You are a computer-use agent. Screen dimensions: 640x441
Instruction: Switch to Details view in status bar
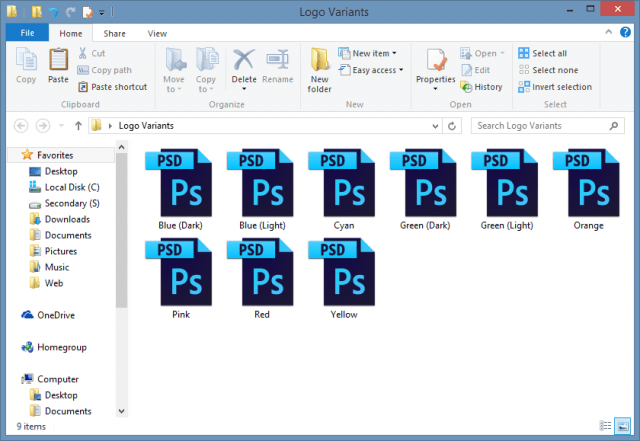605,426
